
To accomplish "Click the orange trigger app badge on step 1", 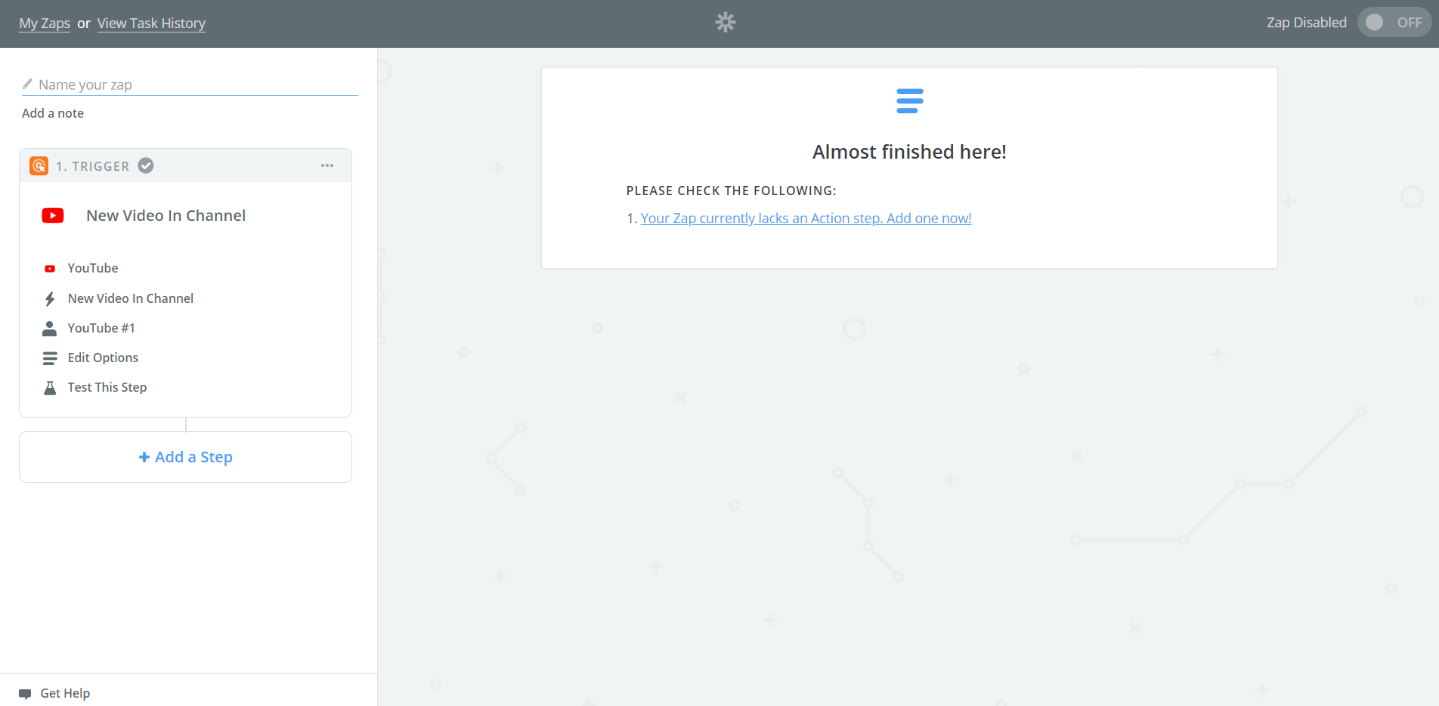I will click(x=38, y=165).
